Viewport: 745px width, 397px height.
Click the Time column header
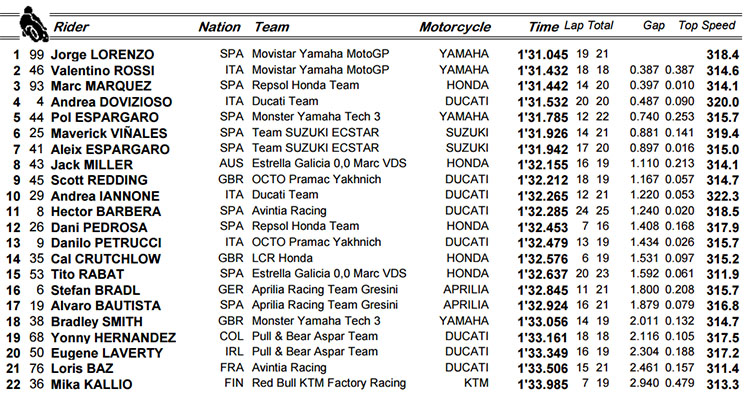click(x=544, y=27)
